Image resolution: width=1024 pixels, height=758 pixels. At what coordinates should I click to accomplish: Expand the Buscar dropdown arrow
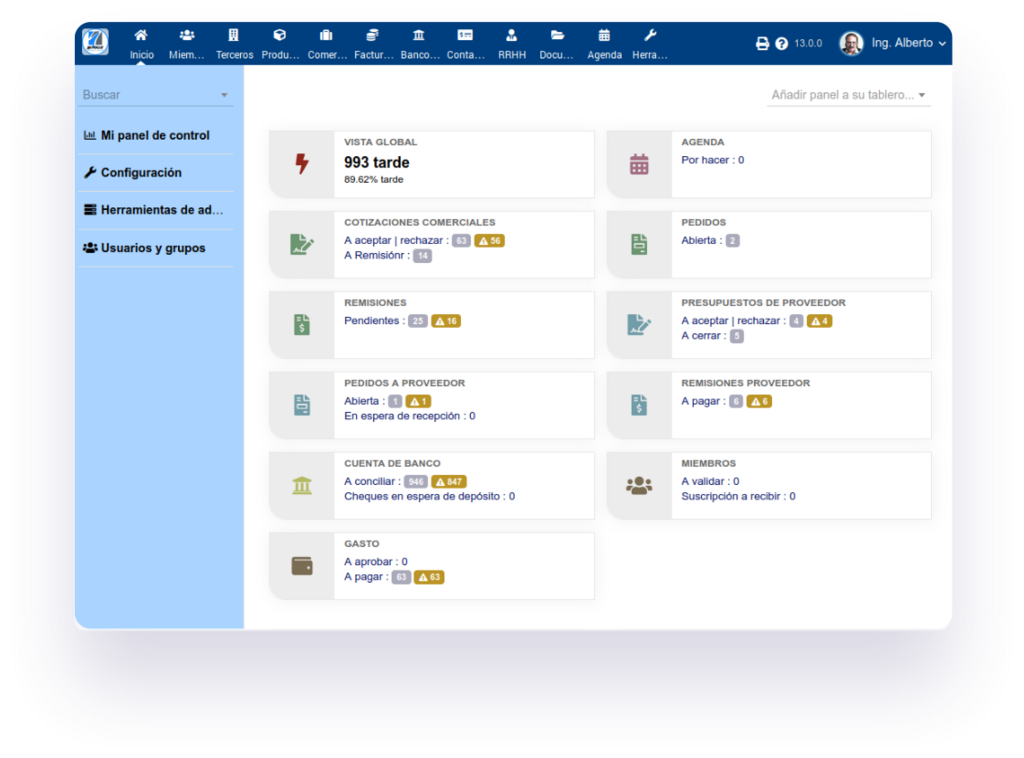tap(224, 96)
